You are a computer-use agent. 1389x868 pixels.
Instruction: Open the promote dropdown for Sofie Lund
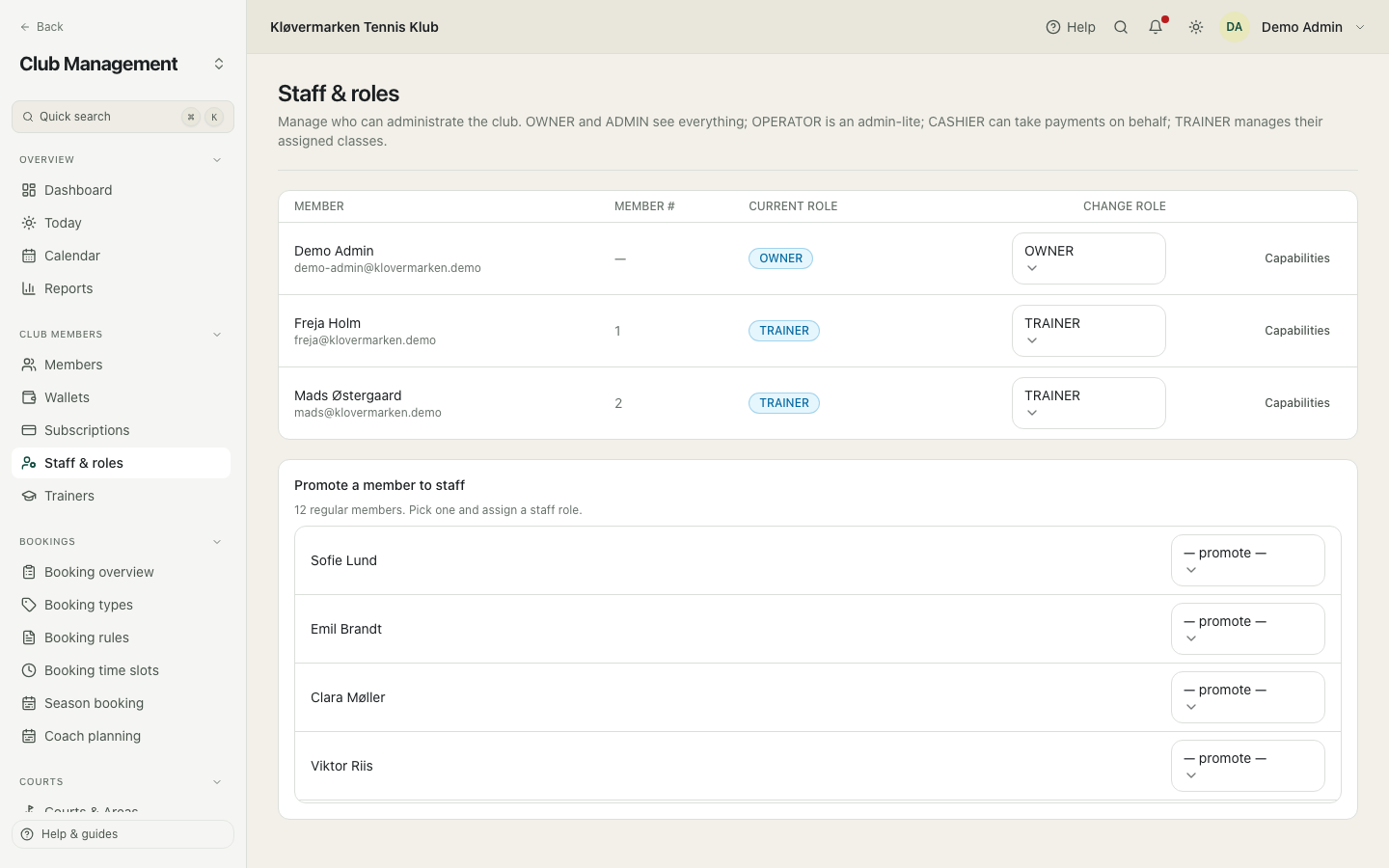coord(1248,560)
